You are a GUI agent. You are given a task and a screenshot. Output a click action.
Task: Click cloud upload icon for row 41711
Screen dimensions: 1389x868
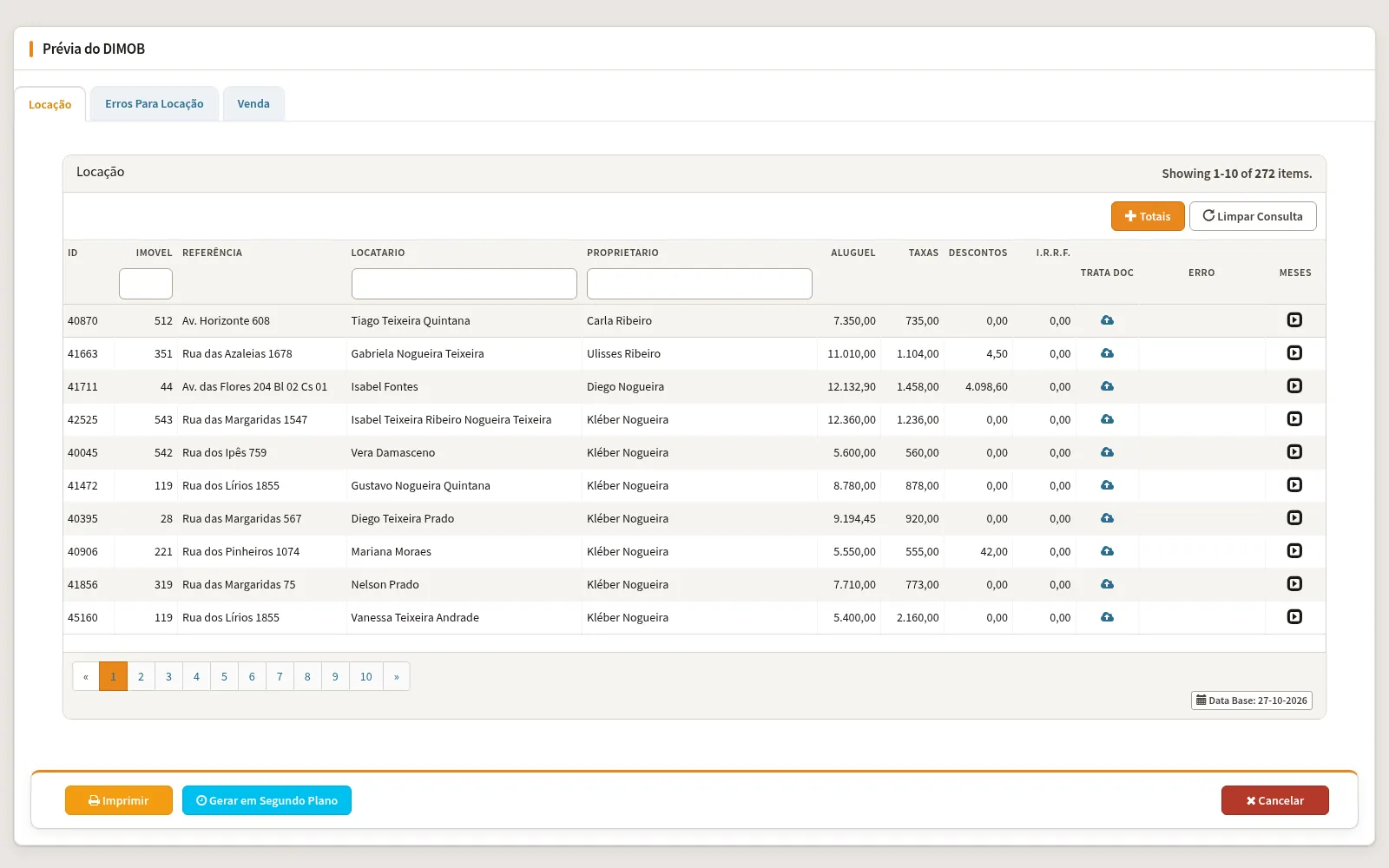click(x=1107, y=386)
